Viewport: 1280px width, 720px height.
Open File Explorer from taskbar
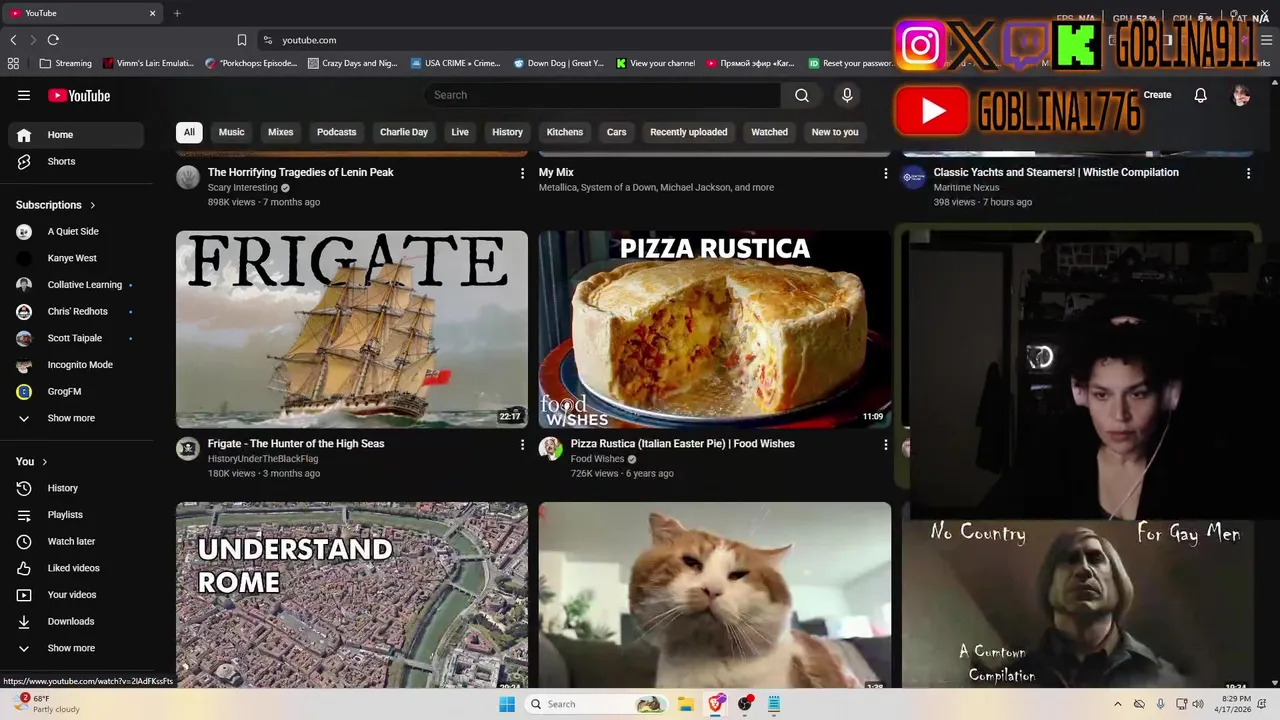686,704
